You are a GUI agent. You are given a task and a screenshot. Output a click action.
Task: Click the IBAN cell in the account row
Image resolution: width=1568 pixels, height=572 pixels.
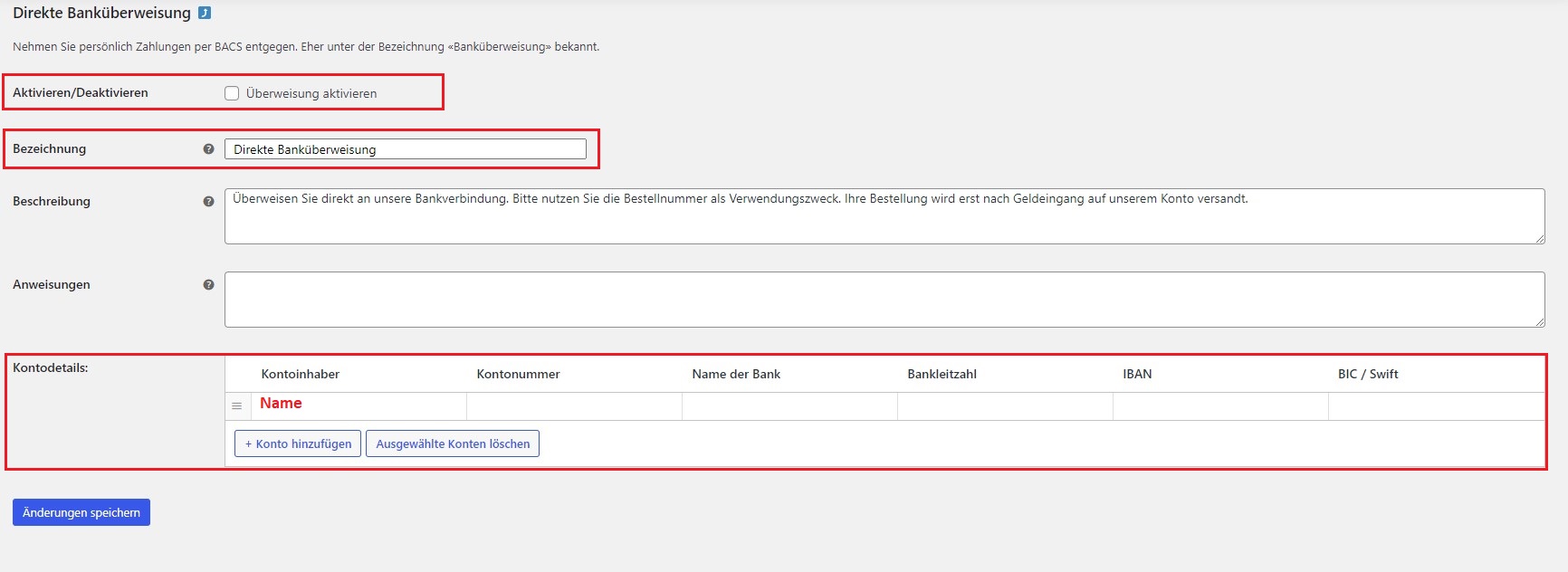pyautogui.click(x=1220, y=406)
